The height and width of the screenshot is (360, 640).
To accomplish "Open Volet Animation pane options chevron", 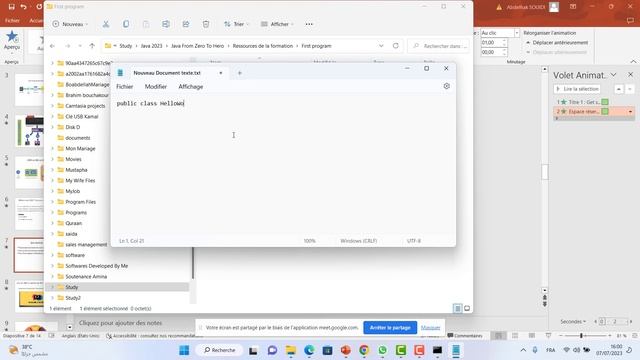I will (x=613, y=75).
